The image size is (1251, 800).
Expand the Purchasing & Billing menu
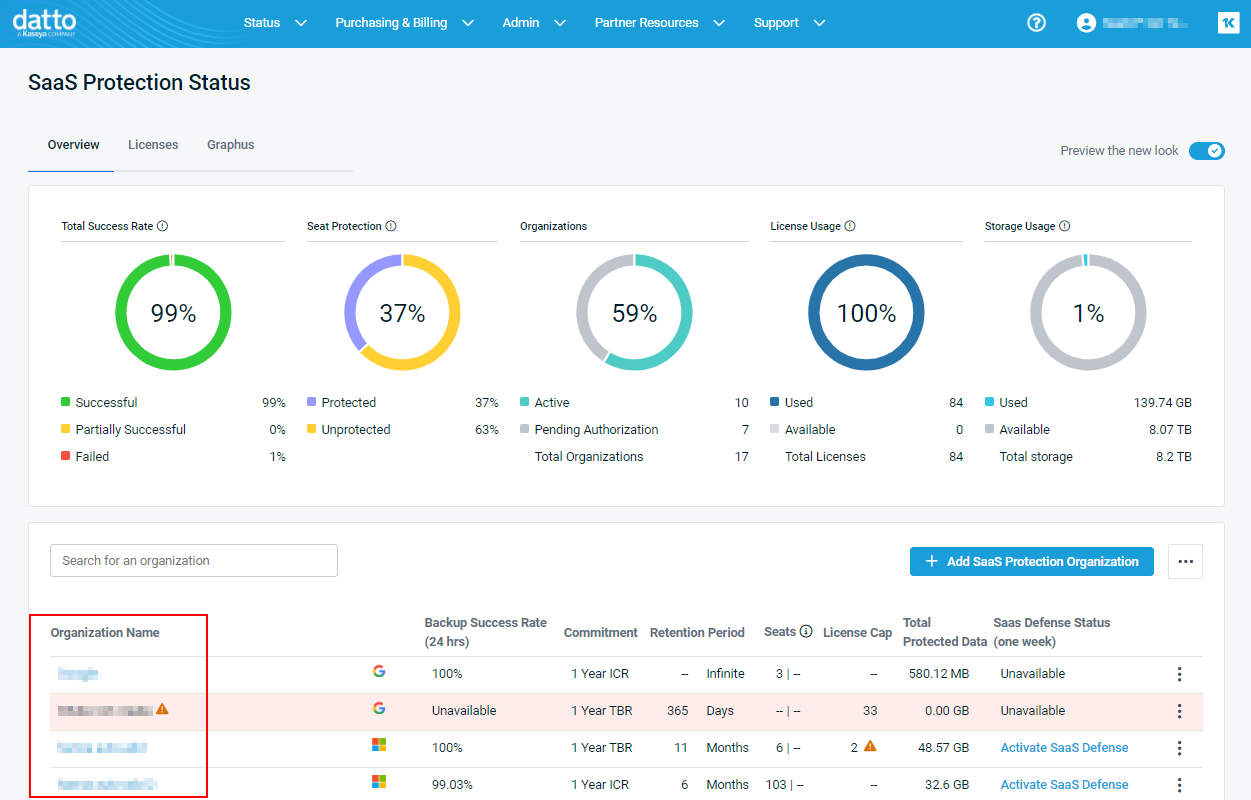(x=404, y=22)
